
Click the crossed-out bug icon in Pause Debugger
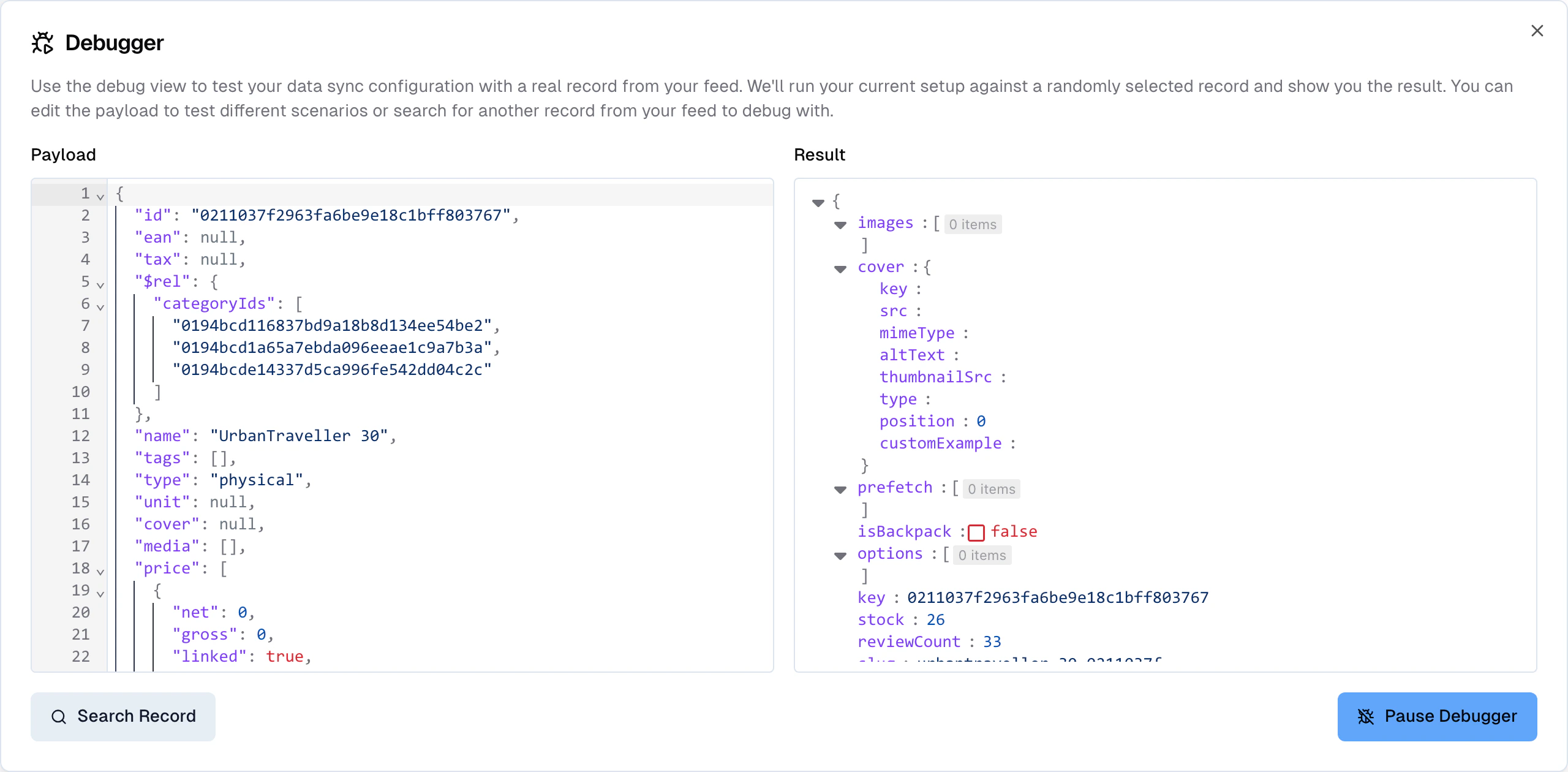tap(1366, 716)
